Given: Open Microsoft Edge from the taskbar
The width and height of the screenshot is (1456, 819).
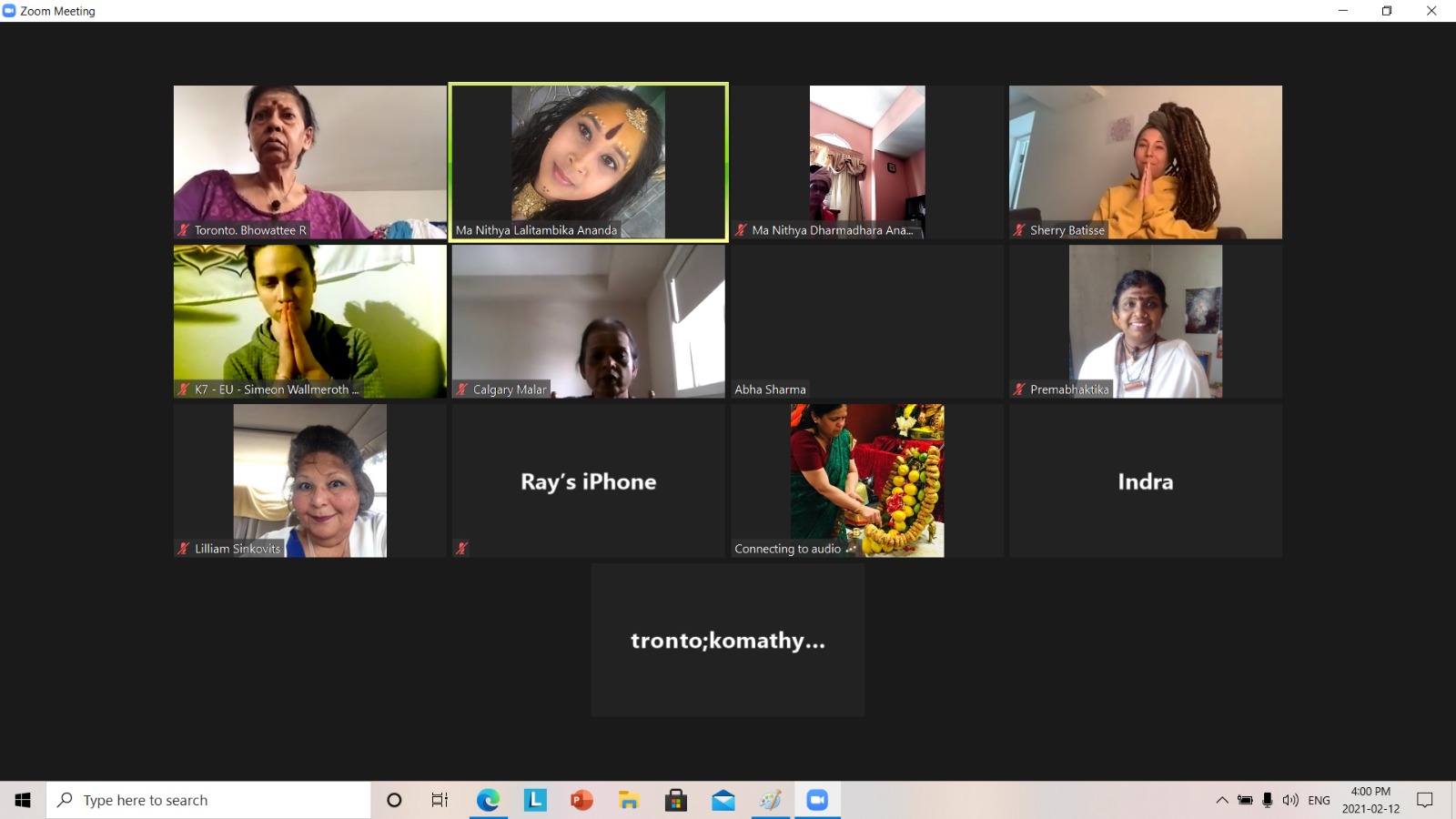Looking at the screenshot, I should (488, 800).
